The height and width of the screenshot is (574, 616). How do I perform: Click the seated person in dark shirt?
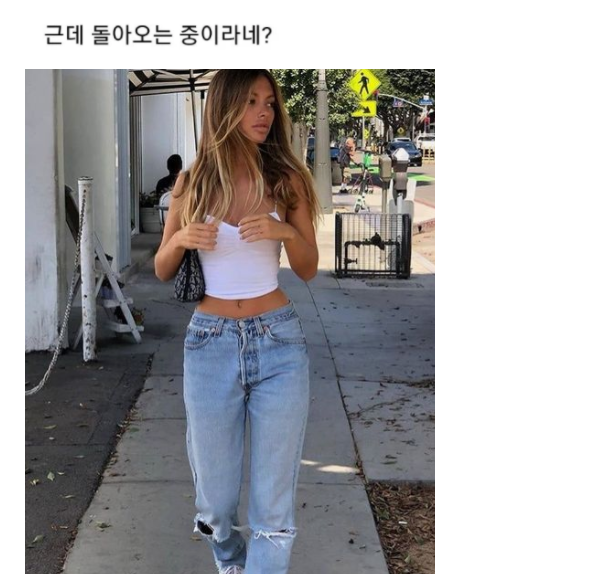coord(169,175)
